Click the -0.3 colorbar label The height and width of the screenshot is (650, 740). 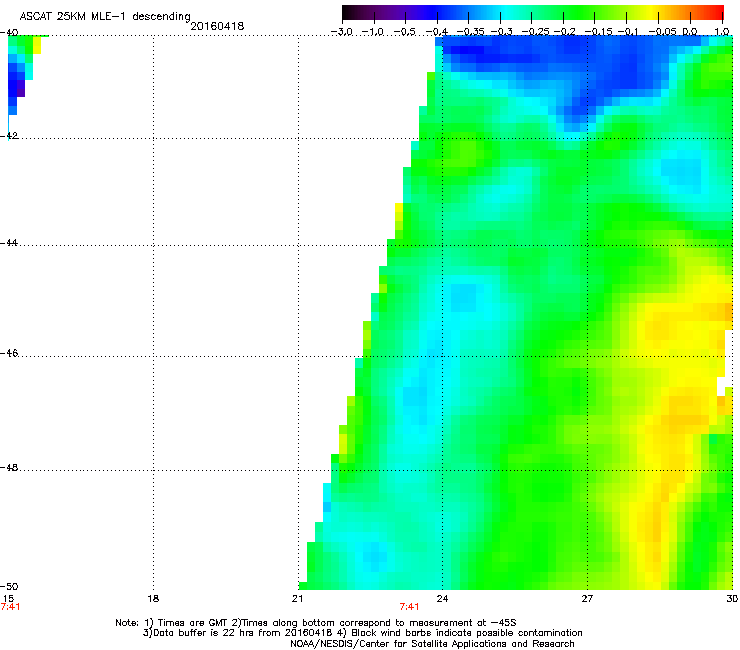click(x=501, y=32)
